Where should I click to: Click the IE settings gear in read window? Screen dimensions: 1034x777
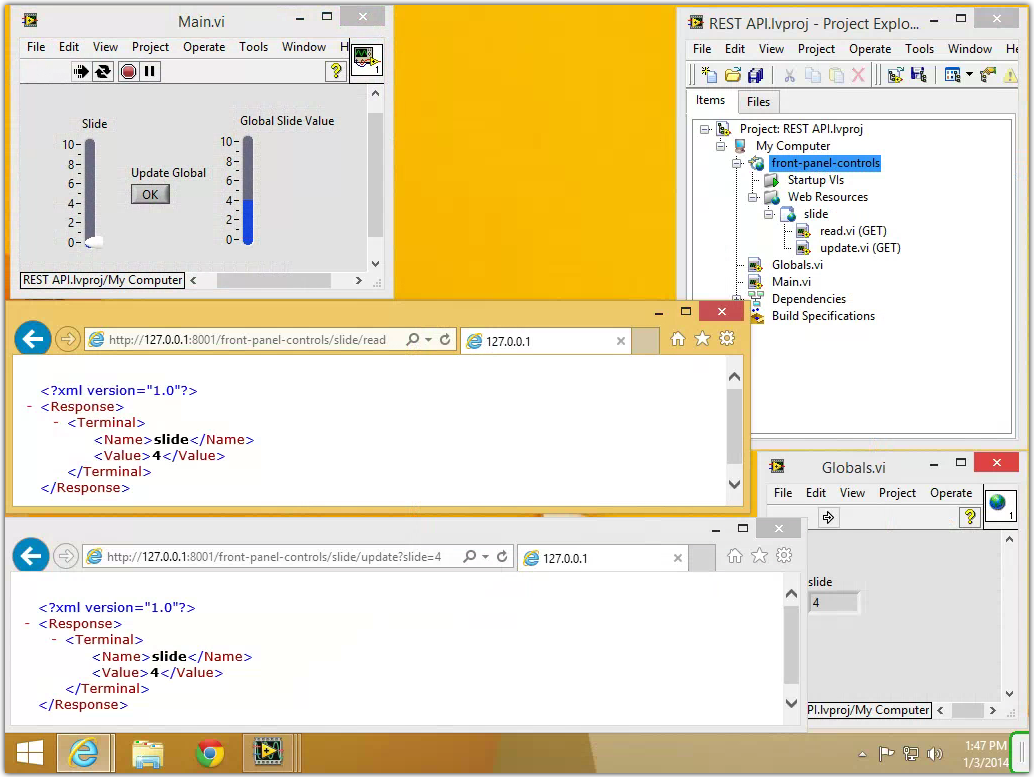click(x=727, y=339)
